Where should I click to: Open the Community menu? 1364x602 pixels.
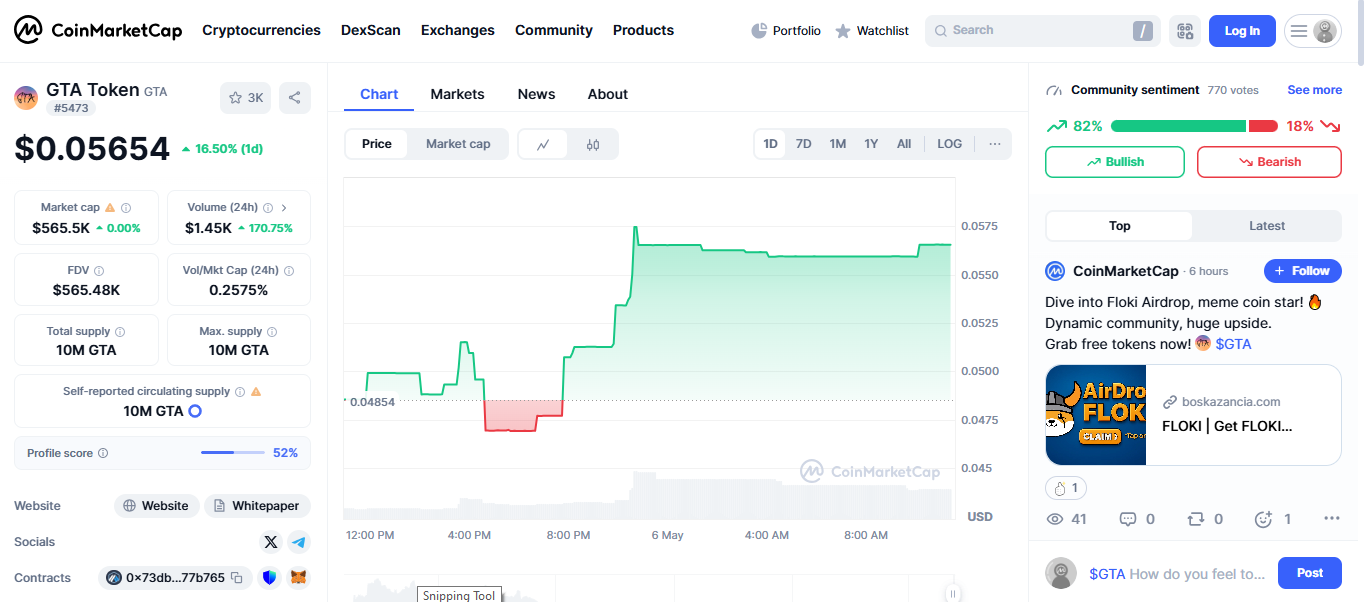(554, 30)
